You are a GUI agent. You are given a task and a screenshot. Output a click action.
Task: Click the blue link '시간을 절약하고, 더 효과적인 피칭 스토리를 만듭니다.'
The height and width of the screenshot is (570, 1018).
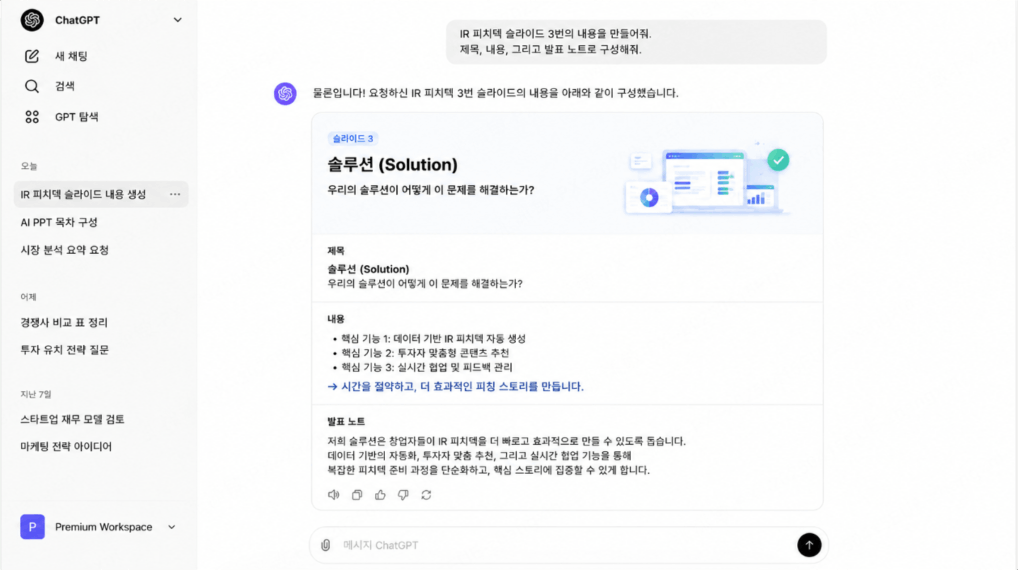tap(456, 386)
